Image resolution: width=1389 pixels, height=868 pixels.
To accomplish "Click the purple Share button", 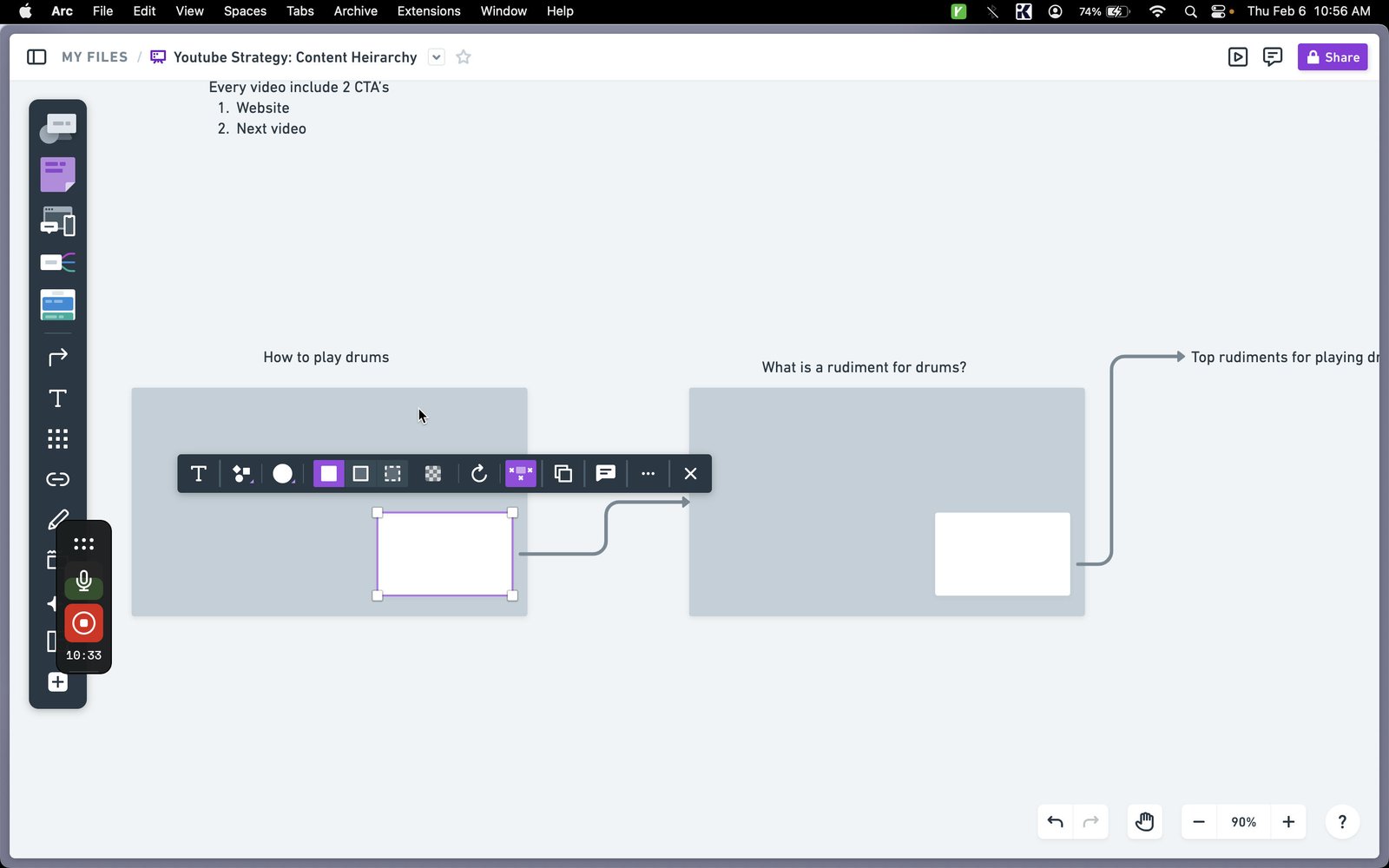I will (1333, 57).
